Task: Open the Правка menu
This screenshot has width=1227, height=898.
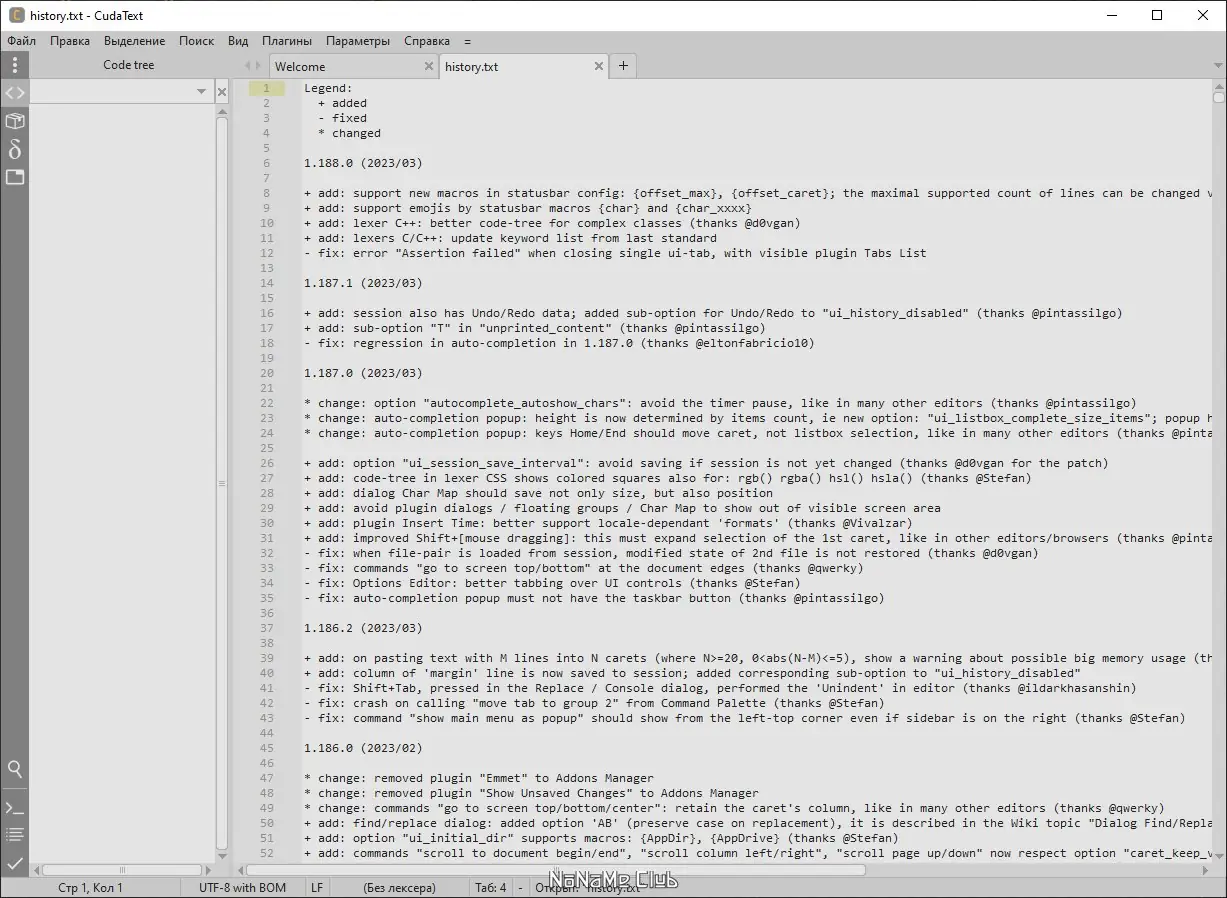Action: [x=70, y=41]
